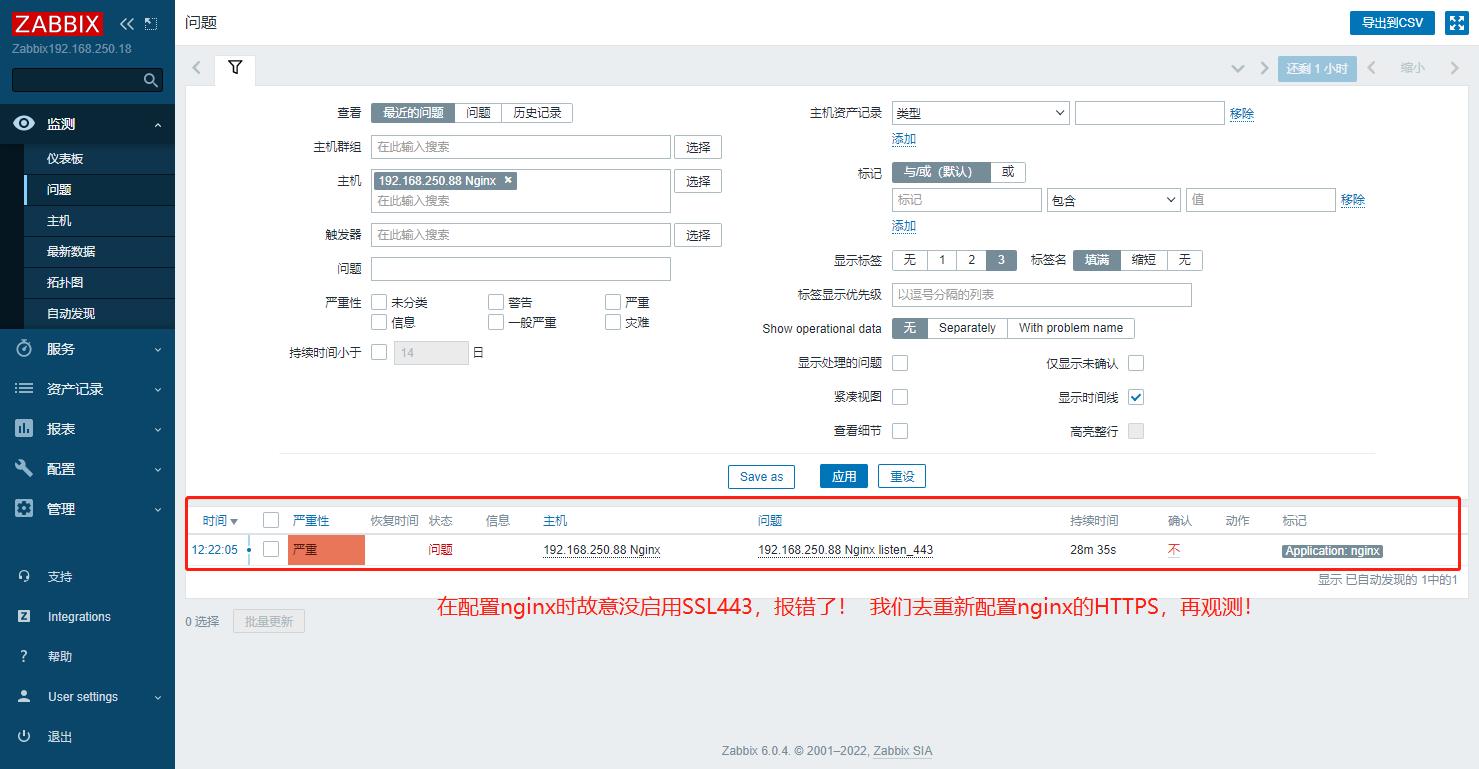
Task: Check the 信息 severity checkbox
Action: point(379,322)
